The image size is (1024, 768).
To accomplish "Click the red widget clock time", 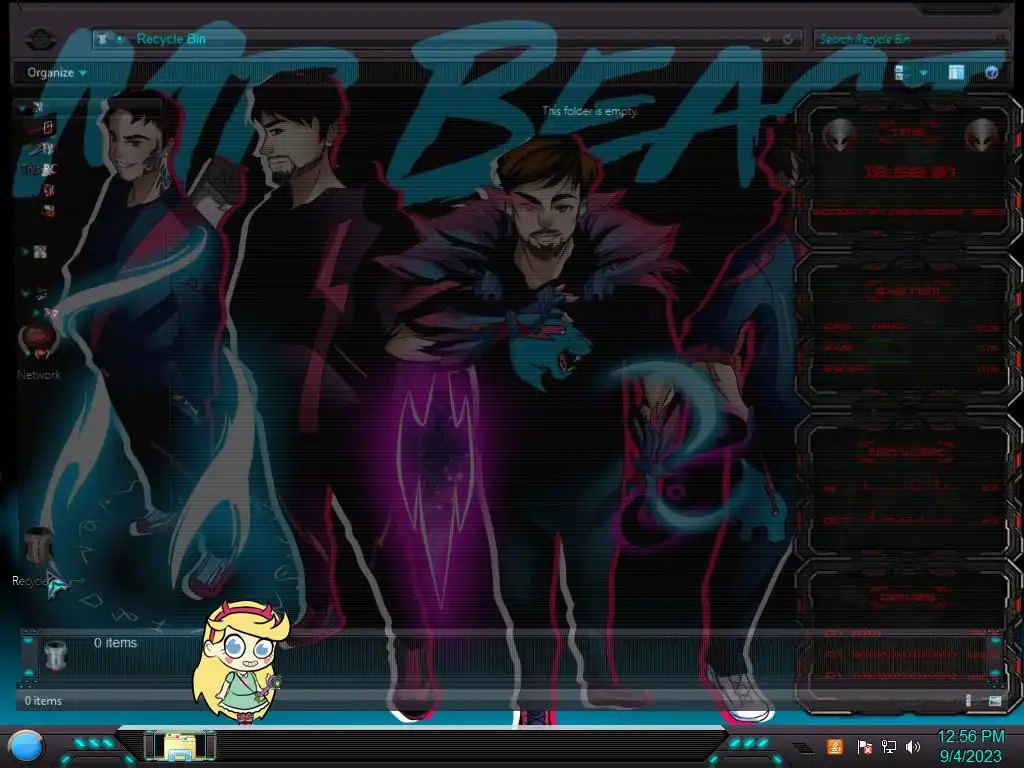I will click(909, 172).
